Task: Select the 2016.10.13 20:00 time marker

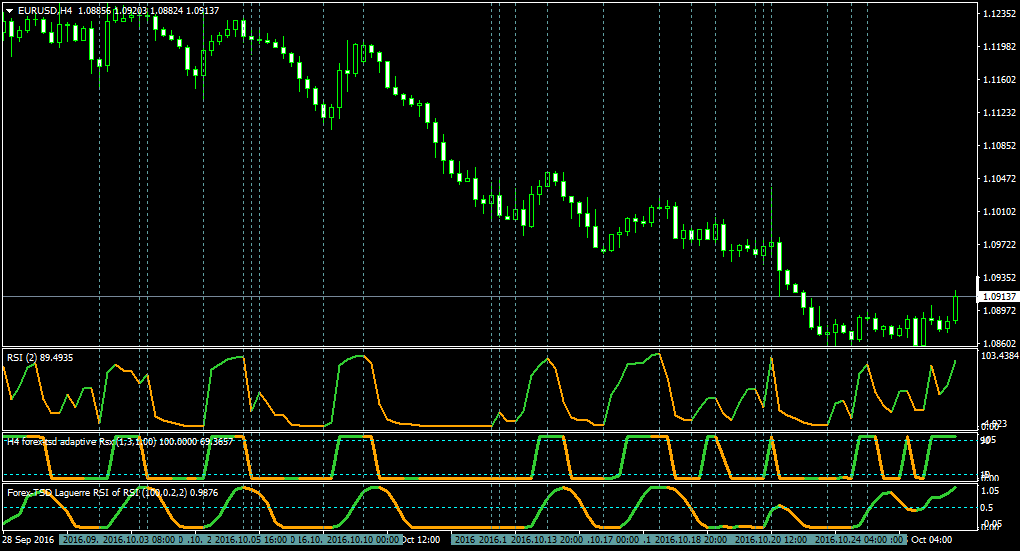Action: (x=547, y=540)
